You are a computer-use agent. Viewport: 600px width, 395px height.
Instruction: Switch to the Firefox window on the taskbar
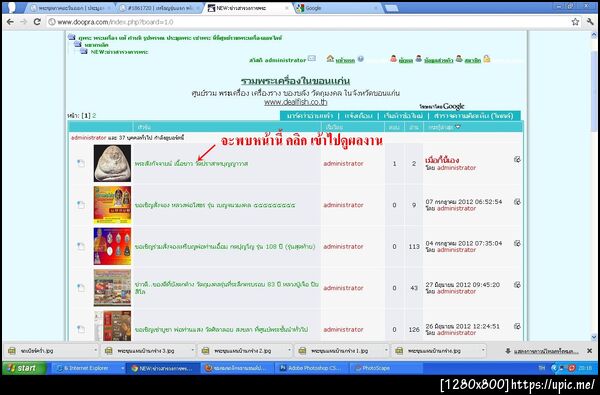tap(238, 368)
